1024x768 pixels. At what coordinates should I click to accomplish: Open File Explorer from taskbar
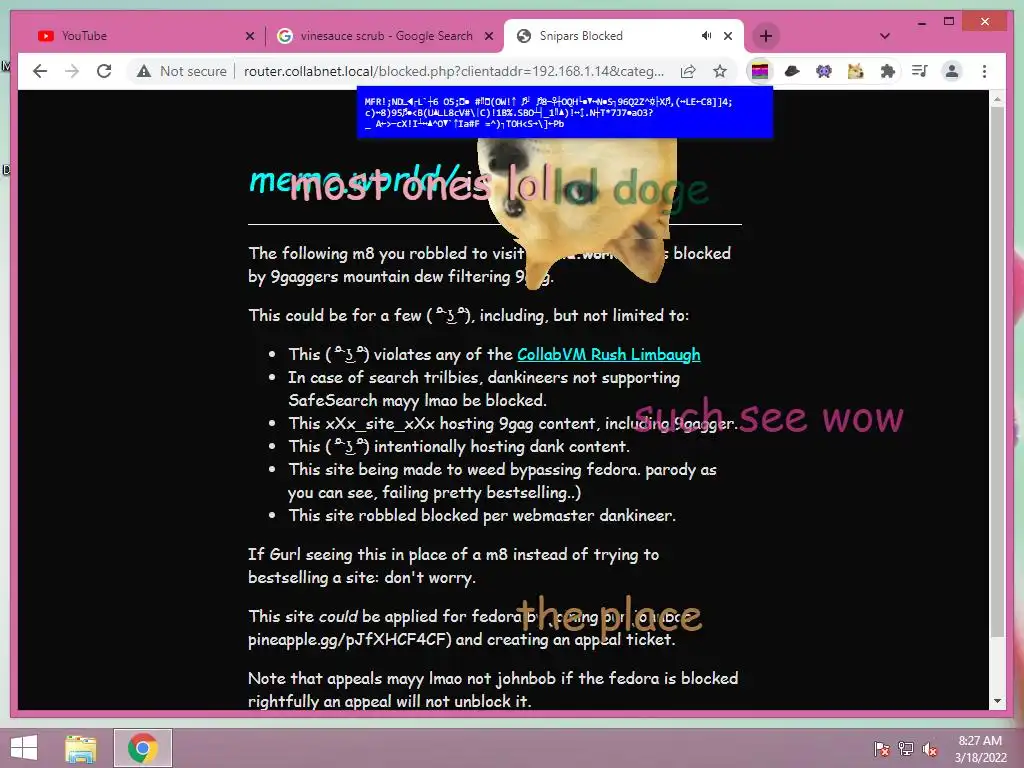click(81, 748)
